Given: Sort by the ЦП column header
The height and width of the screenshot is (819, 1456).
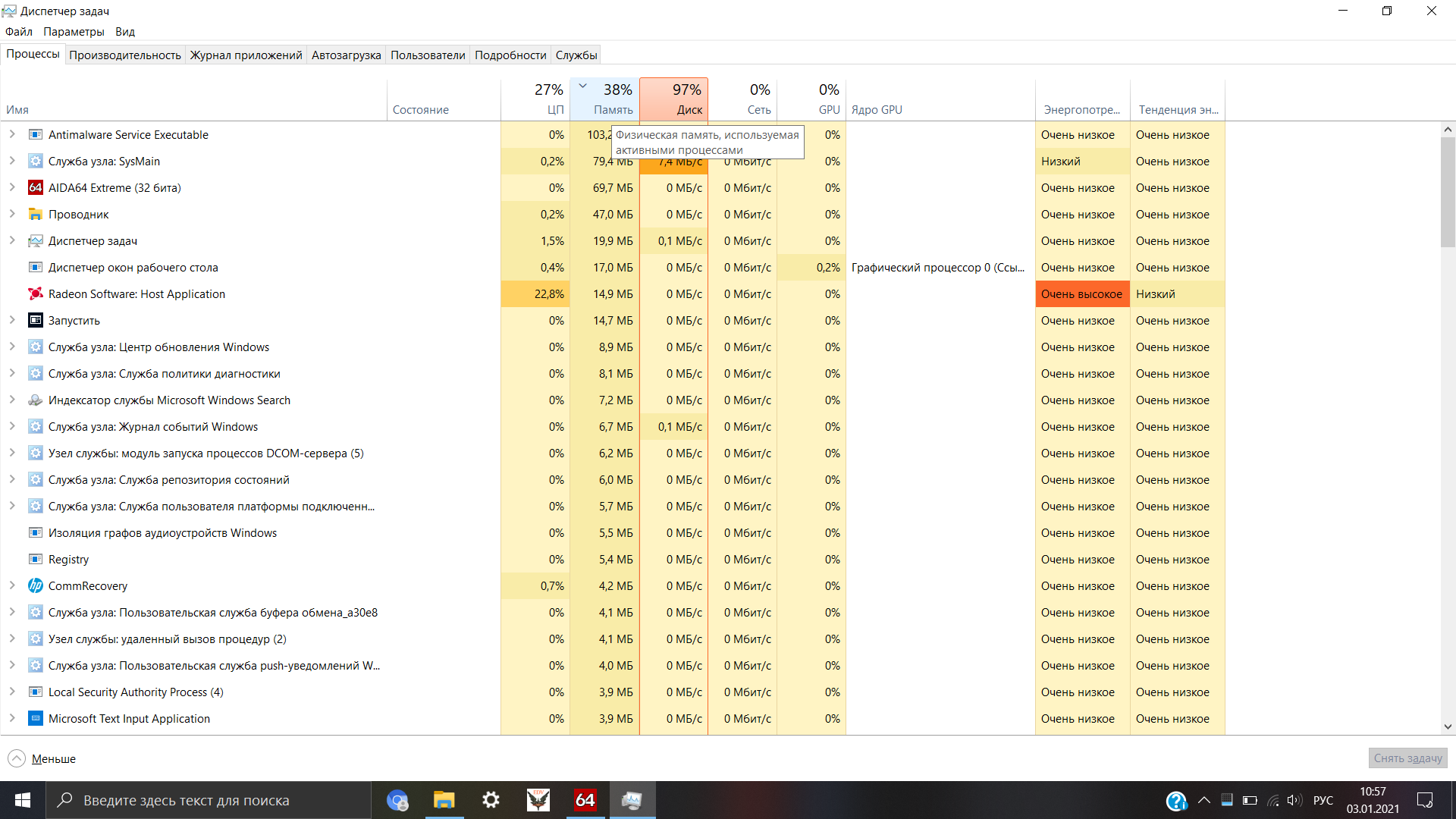Looking at the screenshot, I should (535, 99).
